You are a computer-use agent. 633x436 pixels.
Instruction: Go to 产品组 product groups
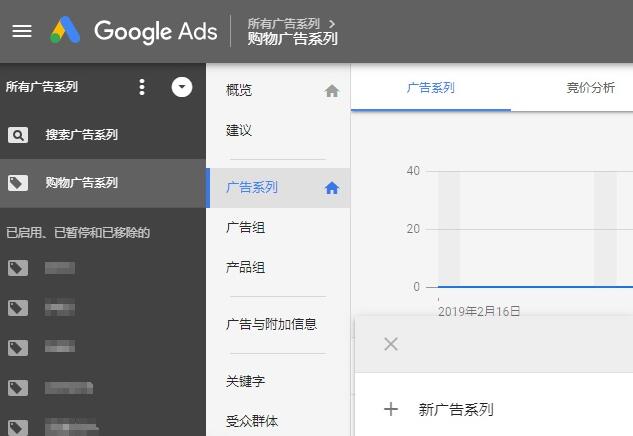[246, 268]
